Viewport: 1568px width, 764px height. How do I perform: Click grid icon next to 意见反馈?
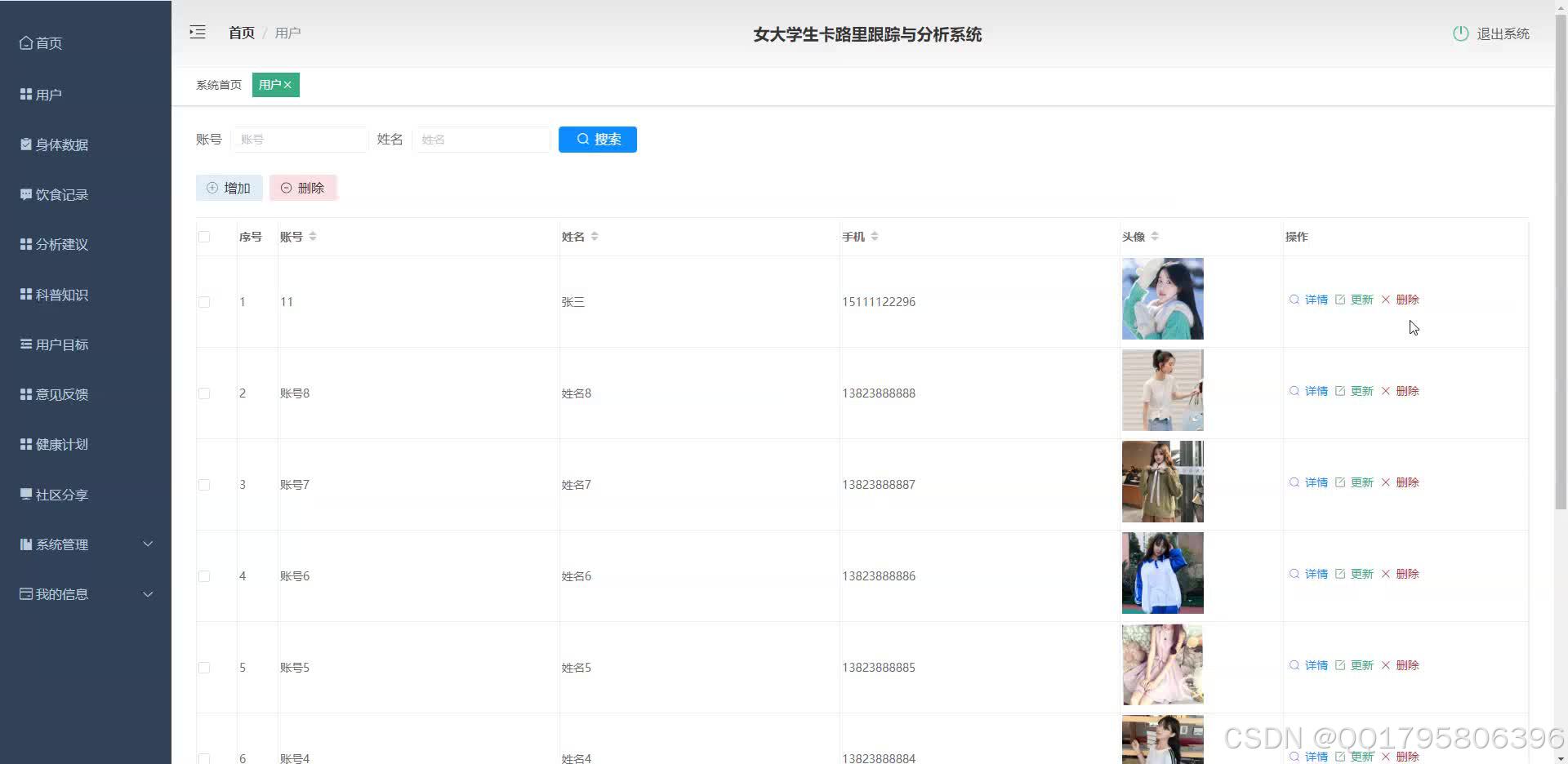tap(26, 394)
